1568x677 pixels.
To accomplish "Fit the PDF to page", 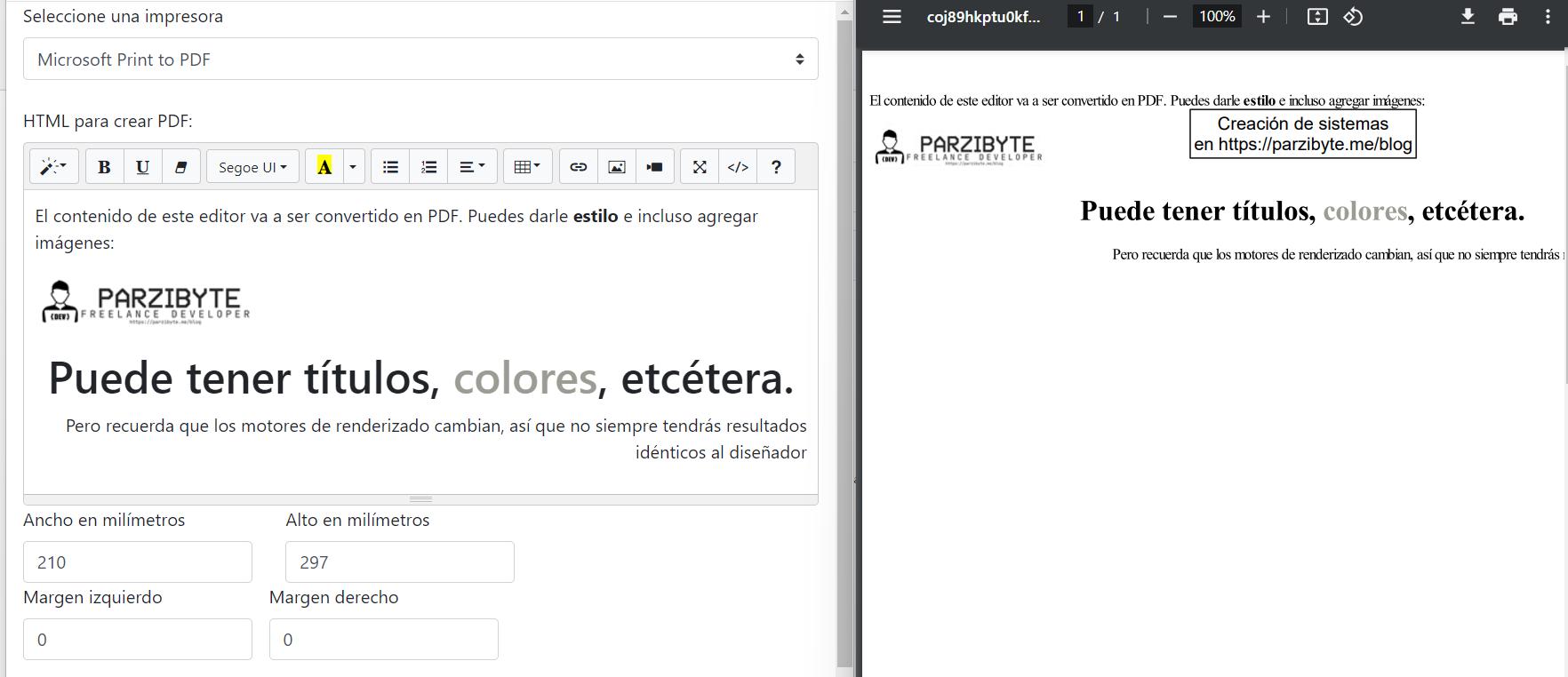I will [x=1317, y=17].
